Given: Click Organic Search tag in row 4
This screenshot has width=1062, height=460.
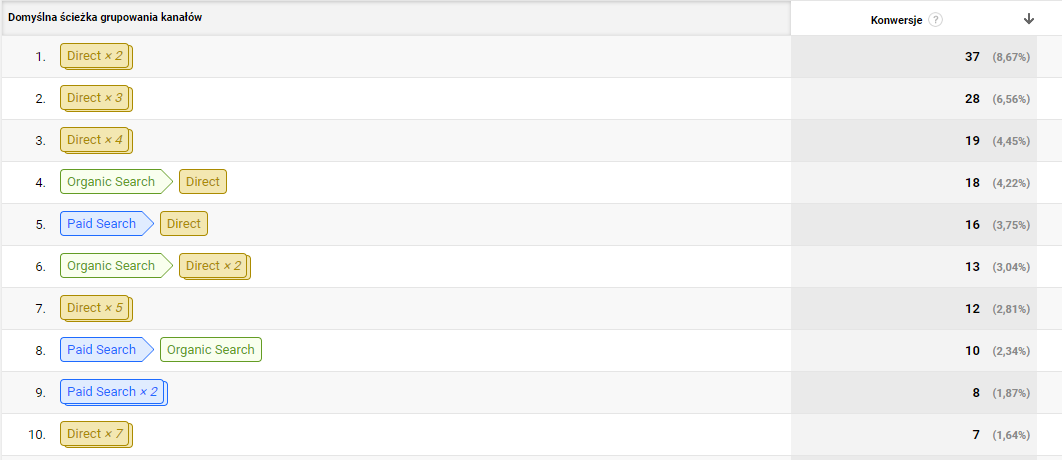Looking at the screenshot, I should (x=111, y=182).
